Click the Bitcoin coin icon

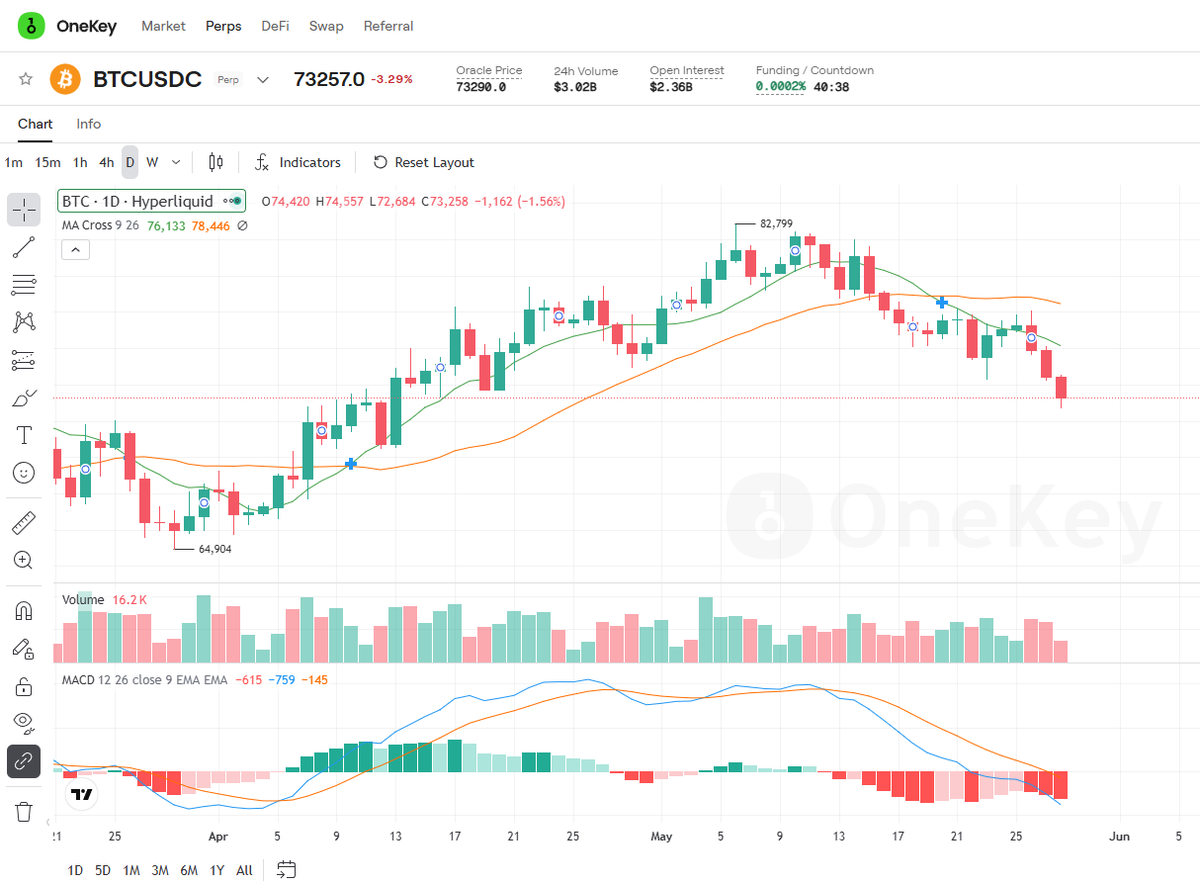click(66, 79)
